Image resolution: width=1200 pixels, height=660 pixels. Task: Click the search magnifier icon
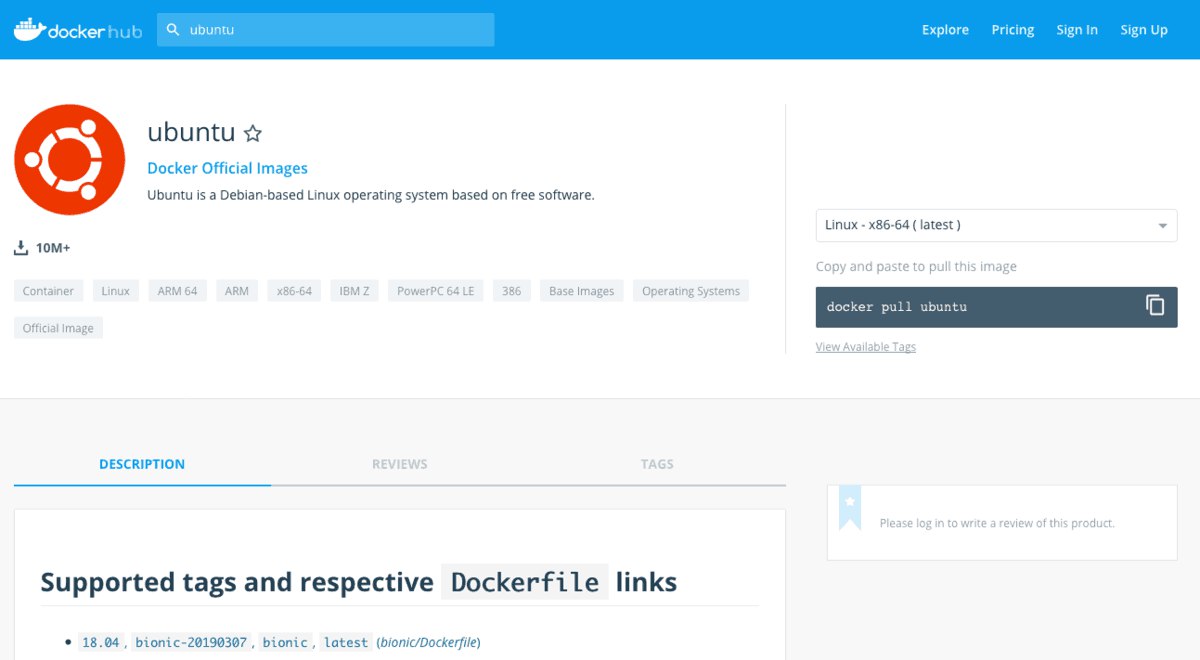[x=173, y=30]
